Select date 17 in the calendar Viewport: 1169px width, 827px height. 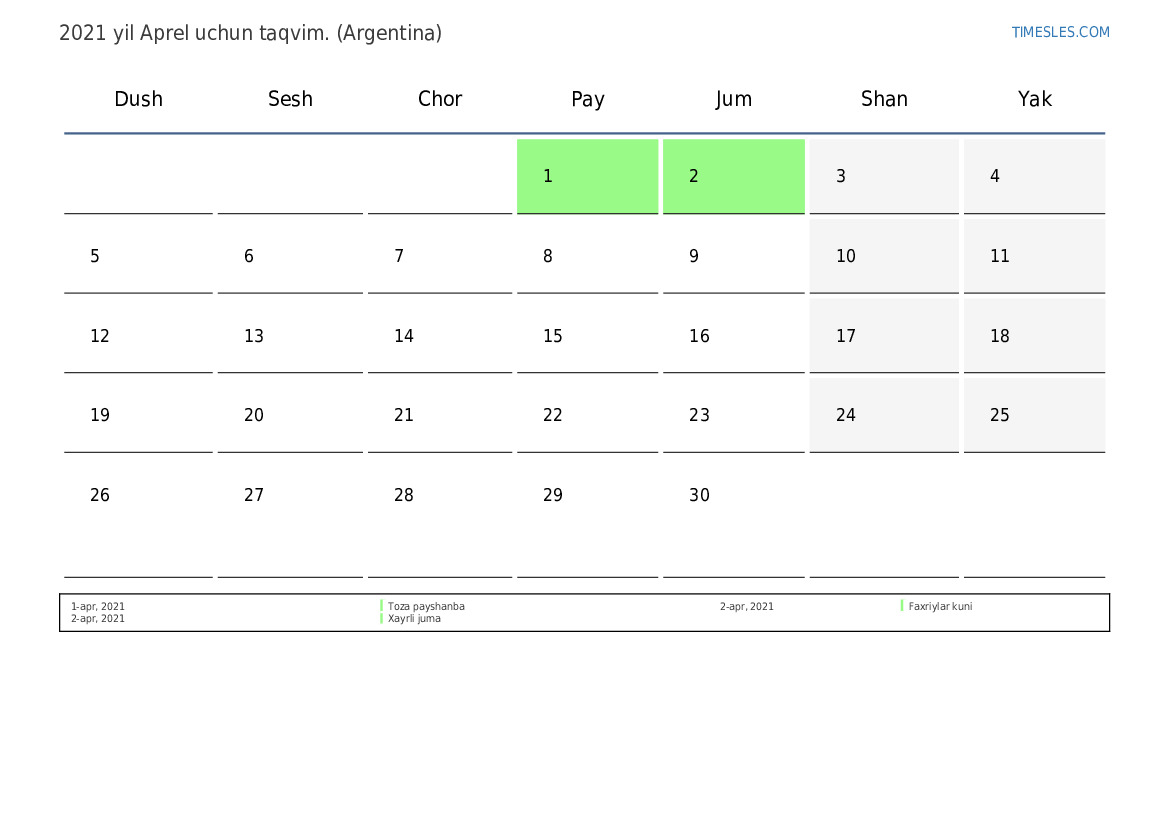[884, 336]
